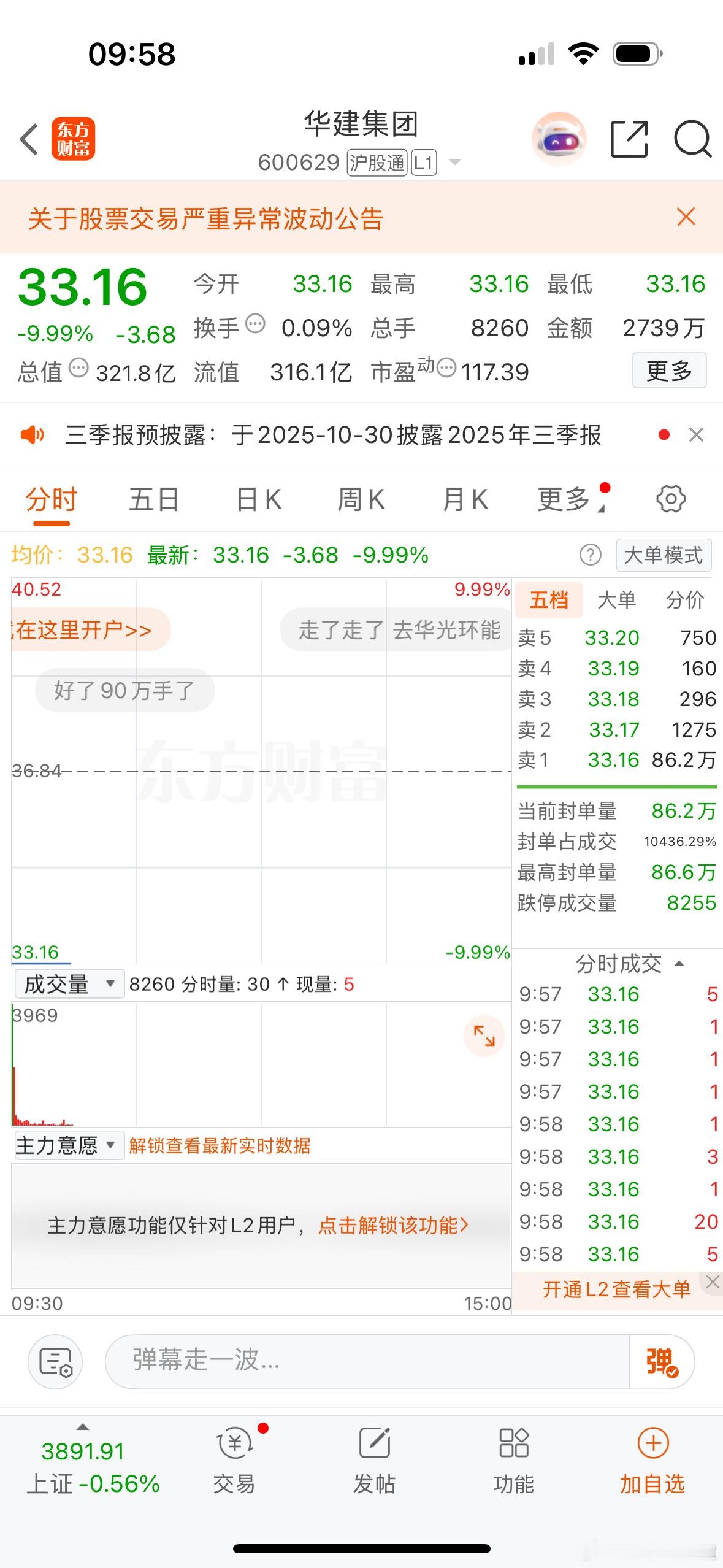Tap 当前封单量 86.2万 row
This screenshot has width=723, height=1568.
point(617,811)
